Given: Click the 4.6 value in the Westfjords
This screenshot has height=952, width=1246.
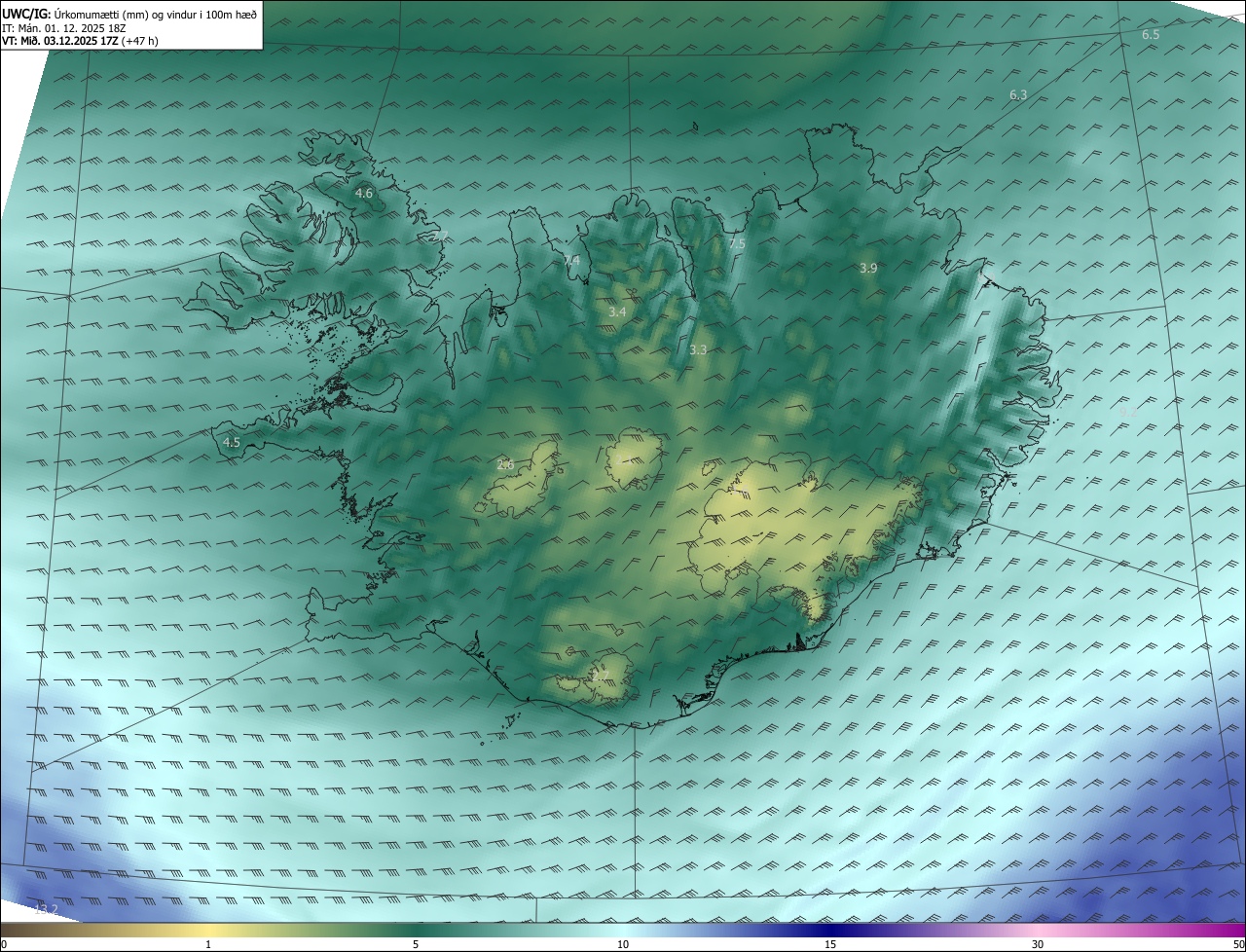Looking at the screenshot, I should click(363, 194).
